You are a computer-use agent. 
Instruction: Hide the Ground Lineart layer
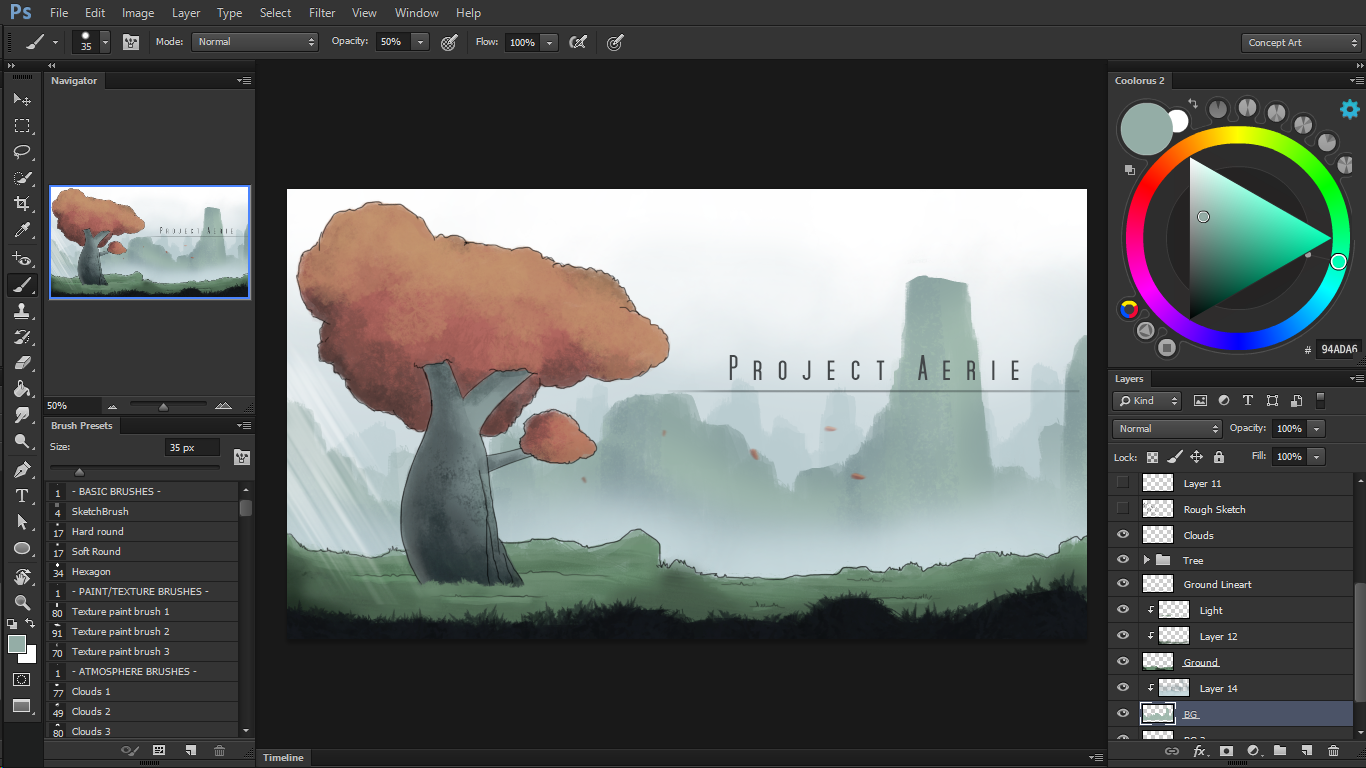1123,584
